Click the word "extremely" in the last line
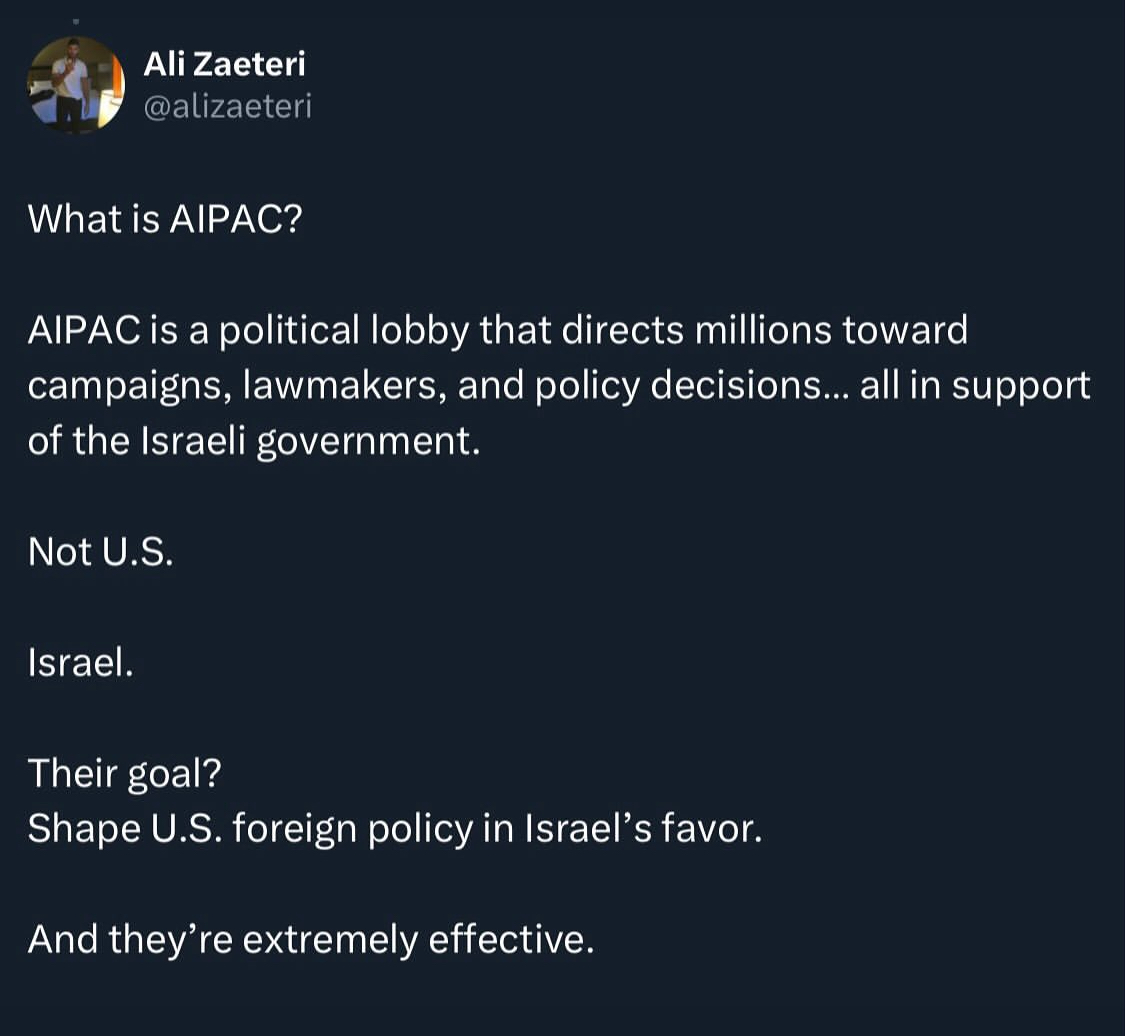The height and width of the screenshot is (1036, 1125). pyautogui.click(x=330, y=941)
